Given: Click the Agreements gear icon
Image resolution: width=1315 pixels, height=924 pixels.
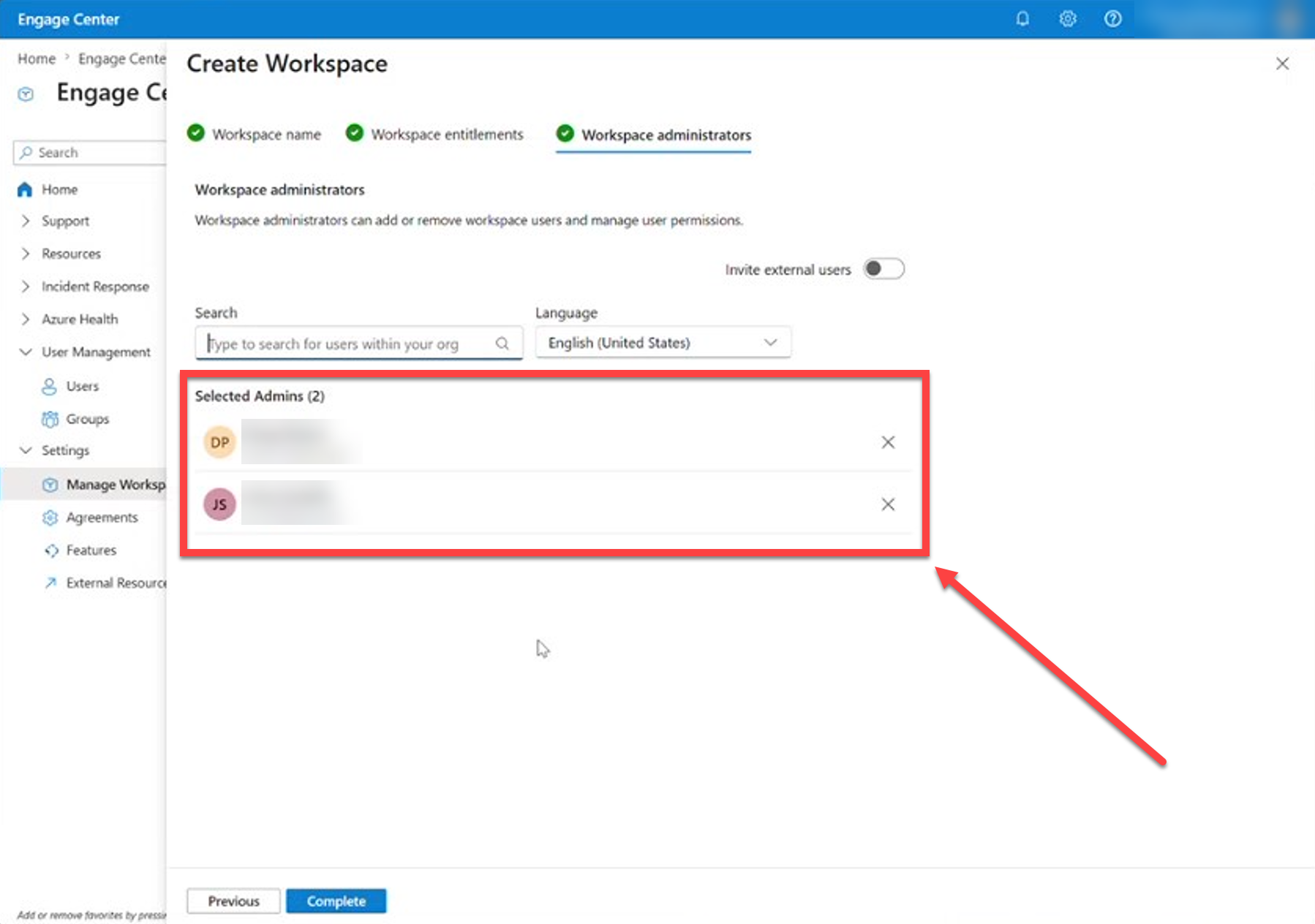Looking at the screenshot, I should coord(50,518).
